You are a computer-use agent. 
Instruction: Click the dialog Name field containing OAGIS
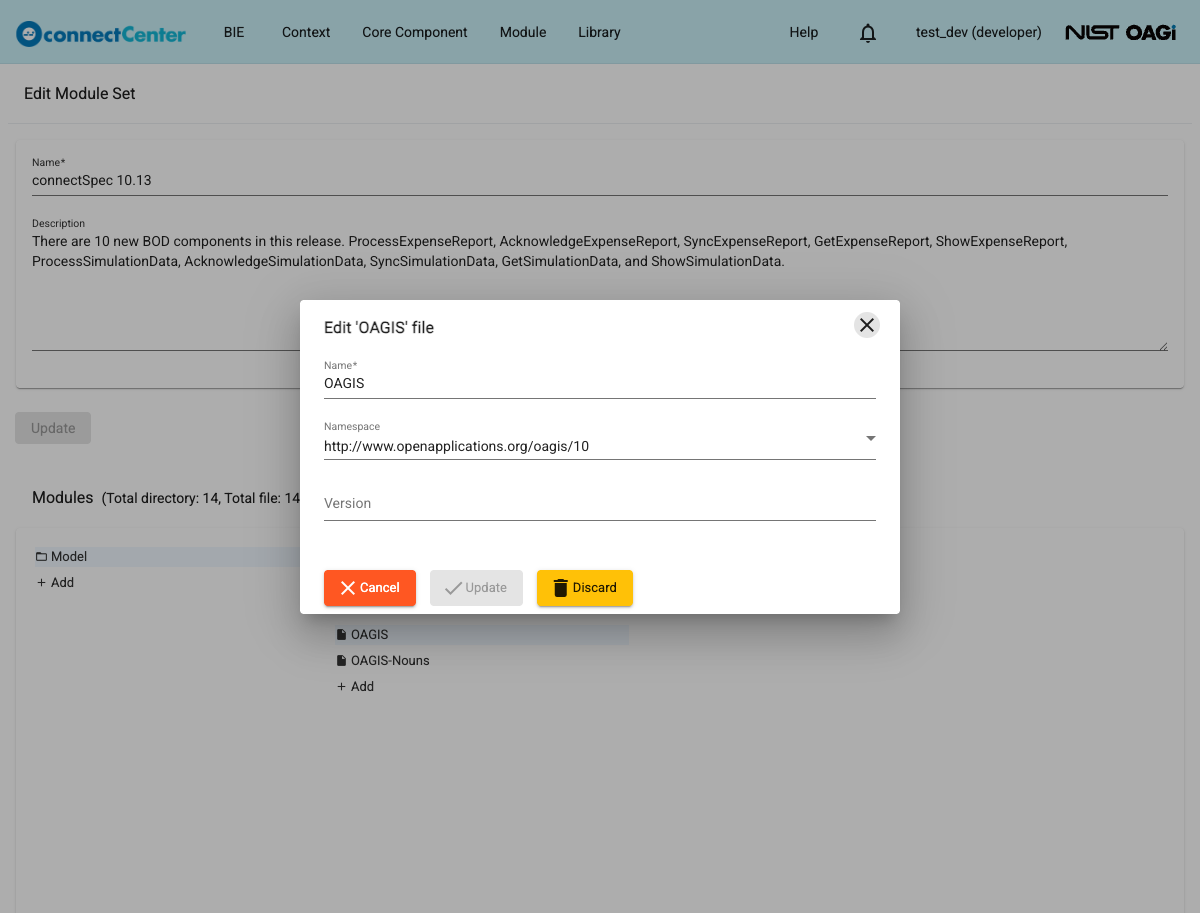600,383
